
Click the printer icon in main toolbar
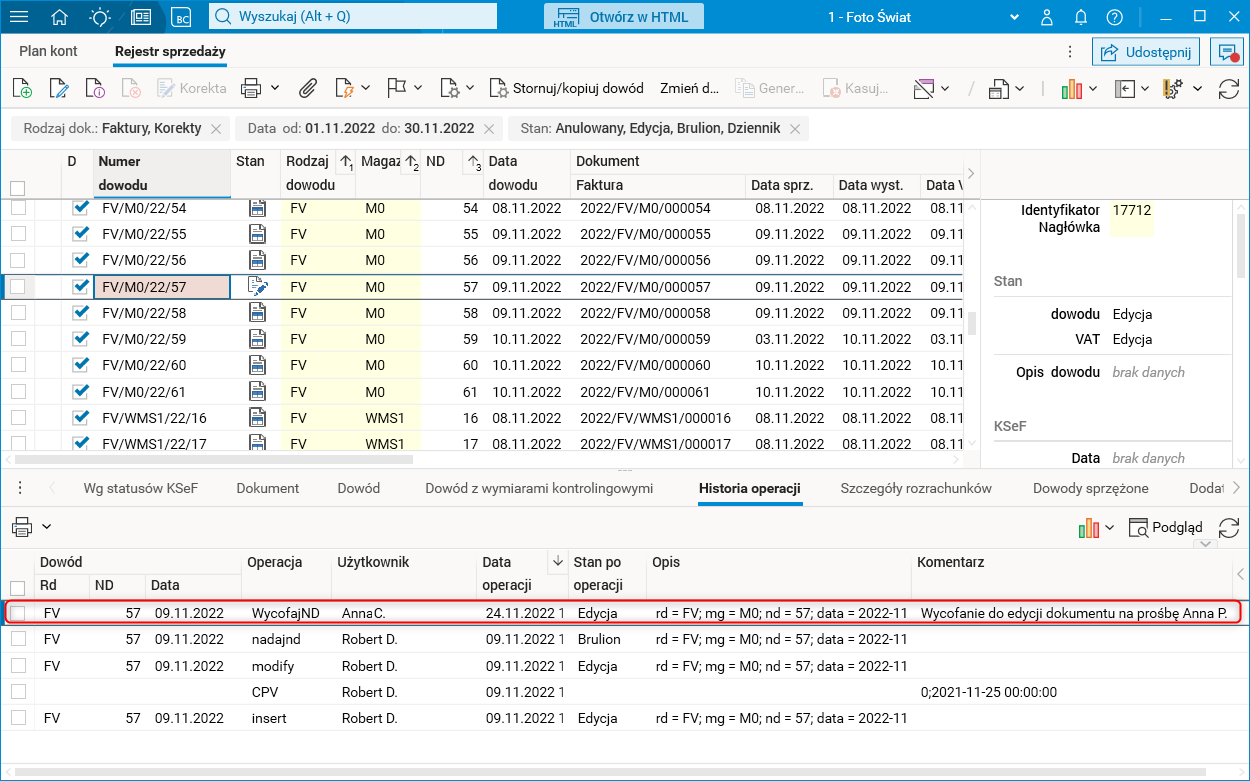[x=251, y=89]
